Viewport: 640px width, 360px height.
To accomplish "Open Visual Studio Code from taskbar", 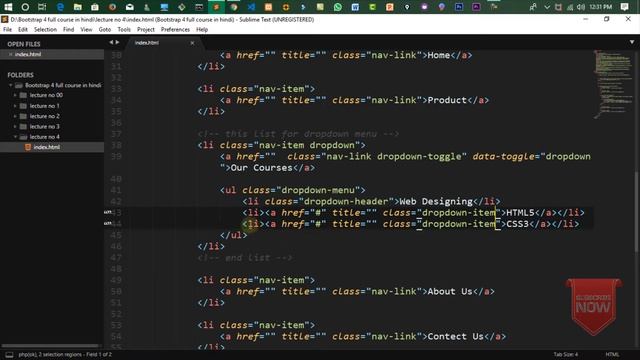I will coord(251,7).
